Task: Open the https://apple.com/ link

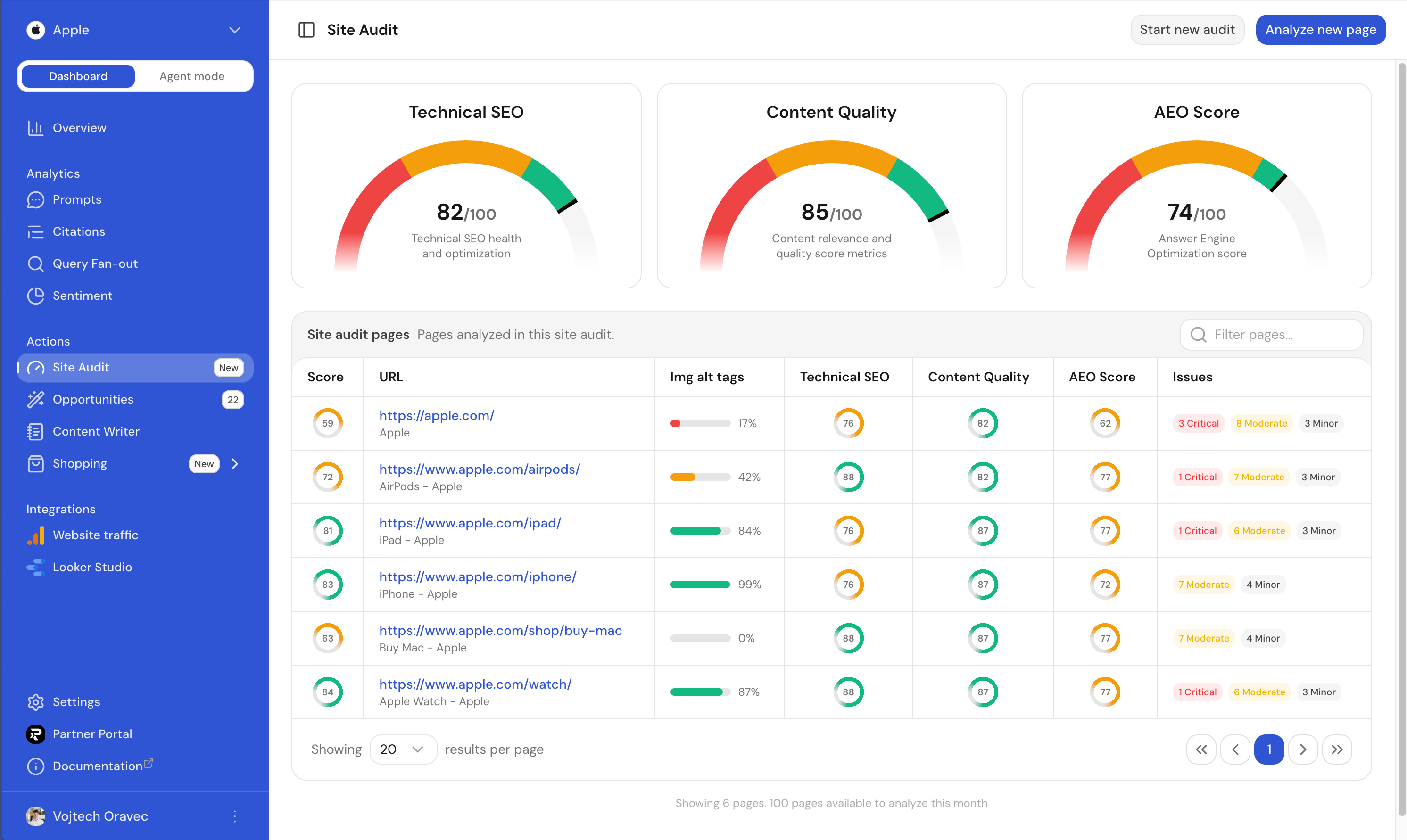Action: (x=437, y=415)
